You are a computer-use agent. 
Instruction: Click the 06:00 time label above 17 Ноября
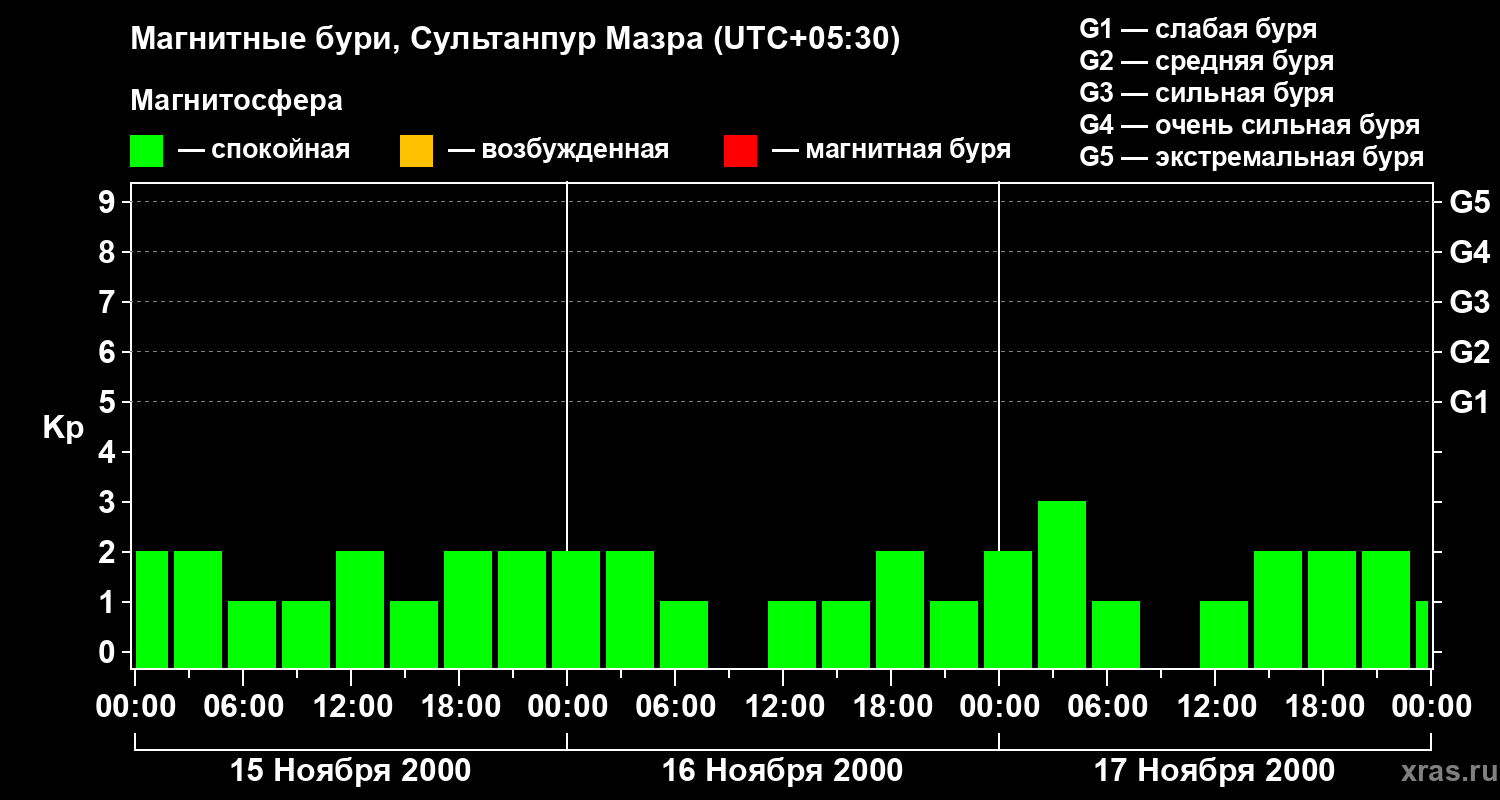1107,707
